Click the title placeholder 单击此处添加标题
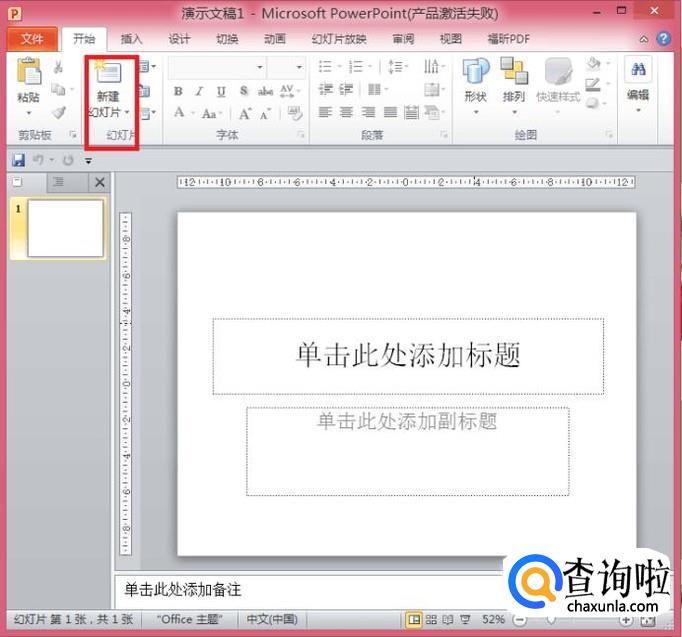 408,355
